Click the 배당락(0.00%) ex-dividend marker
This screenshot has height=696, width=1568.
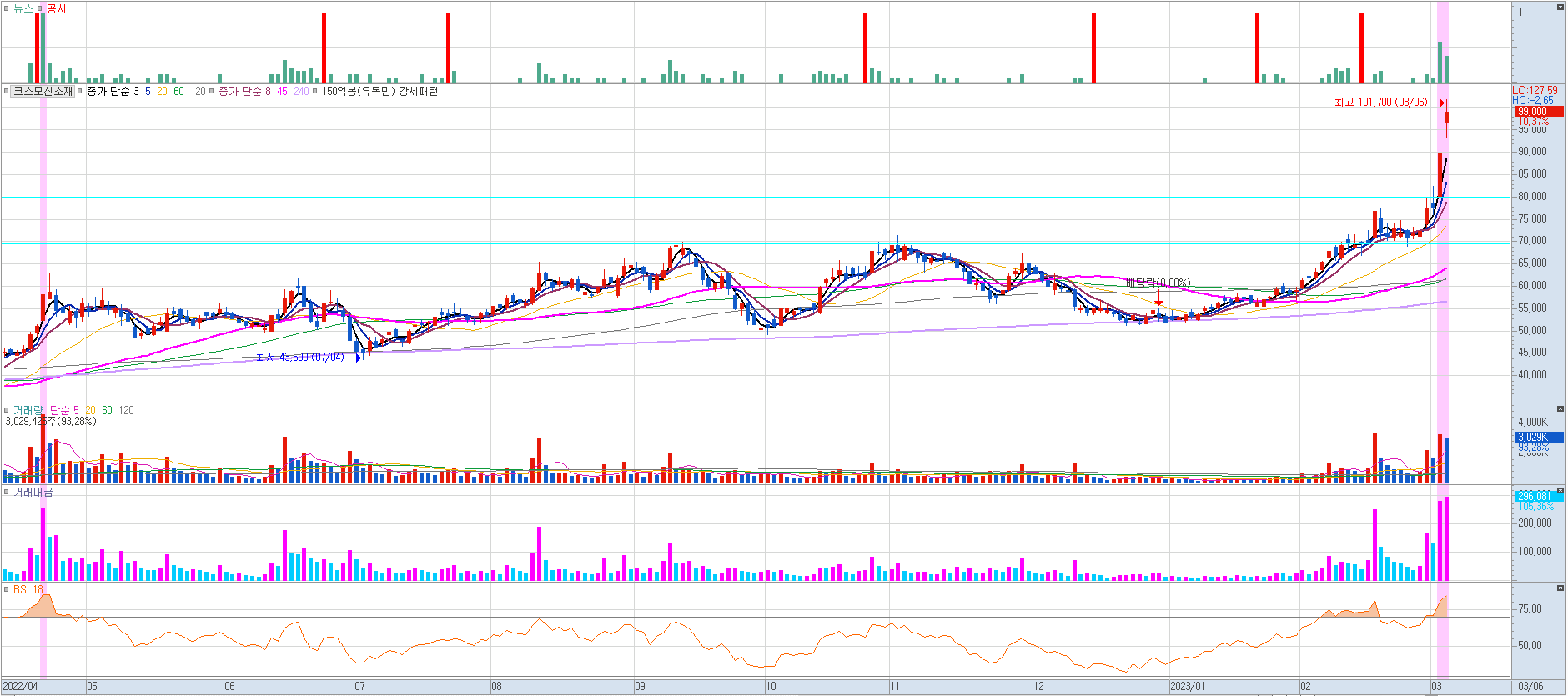1158,283
